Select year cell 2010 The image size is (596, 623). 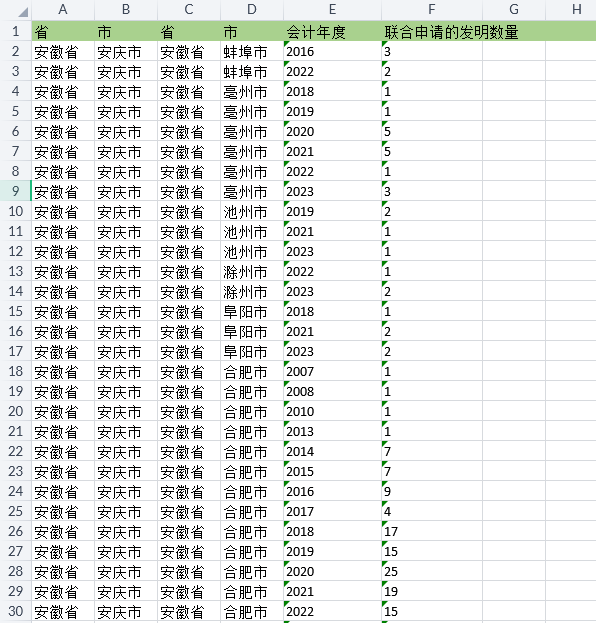coord(333,411)
